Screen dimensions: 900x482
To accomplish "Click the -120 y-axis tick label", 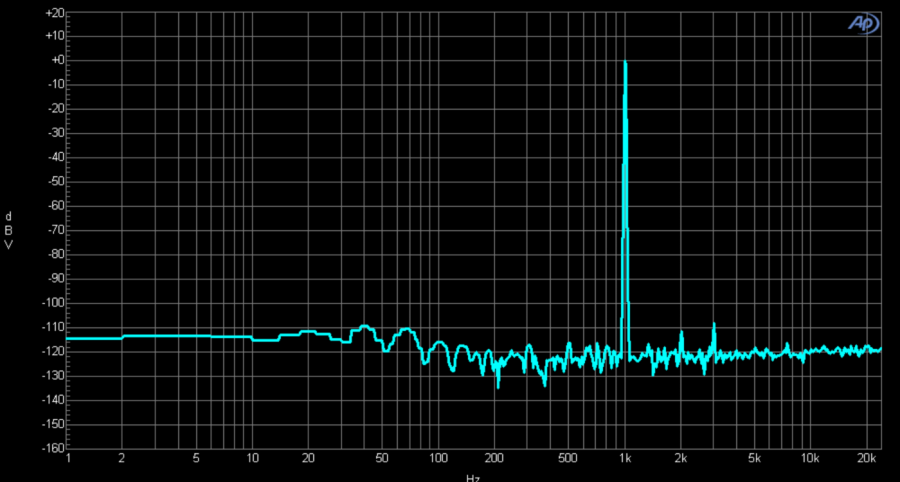I will click(52, 351).
